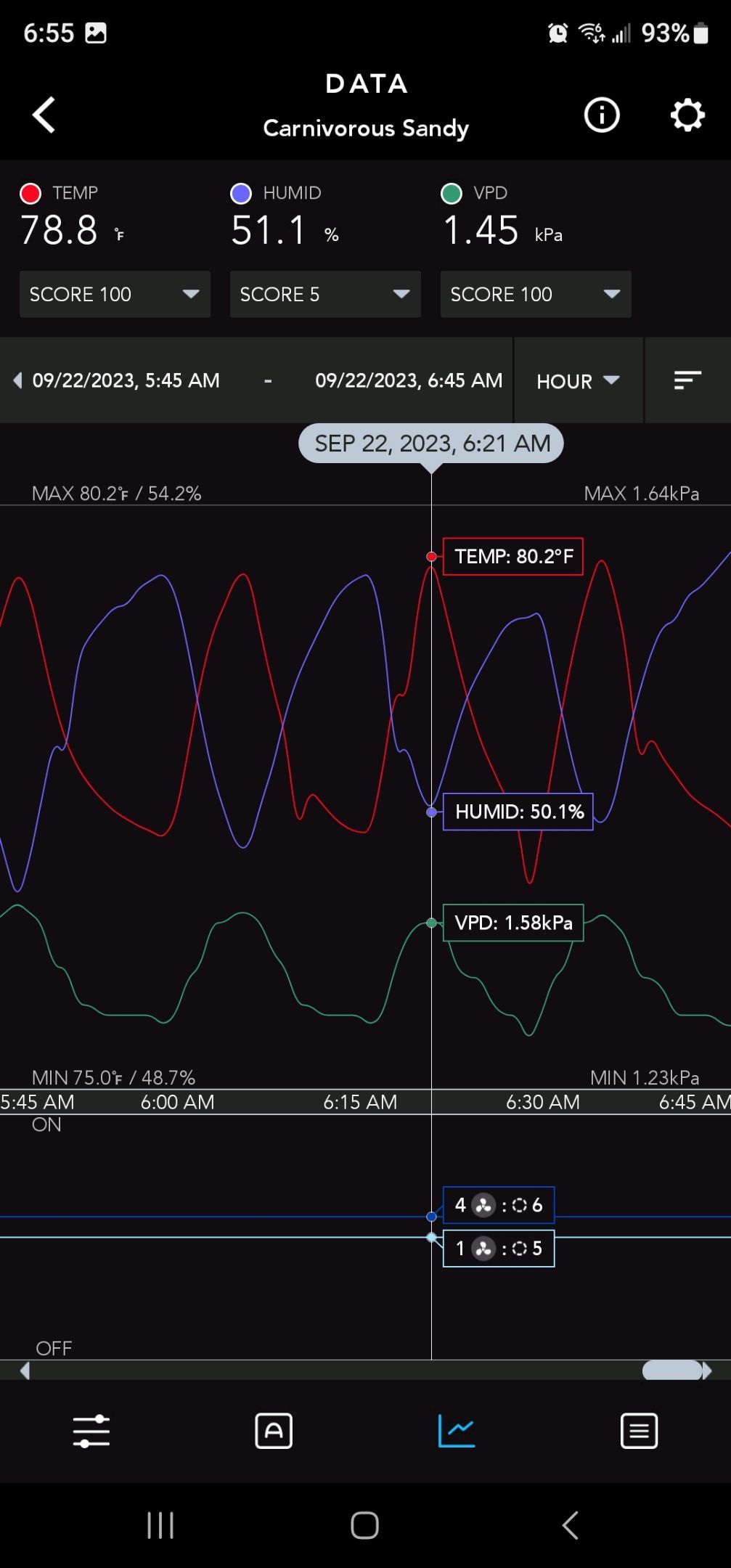
Task: Tap port 1 fan speed 5 label
Action: (499, 1248)
